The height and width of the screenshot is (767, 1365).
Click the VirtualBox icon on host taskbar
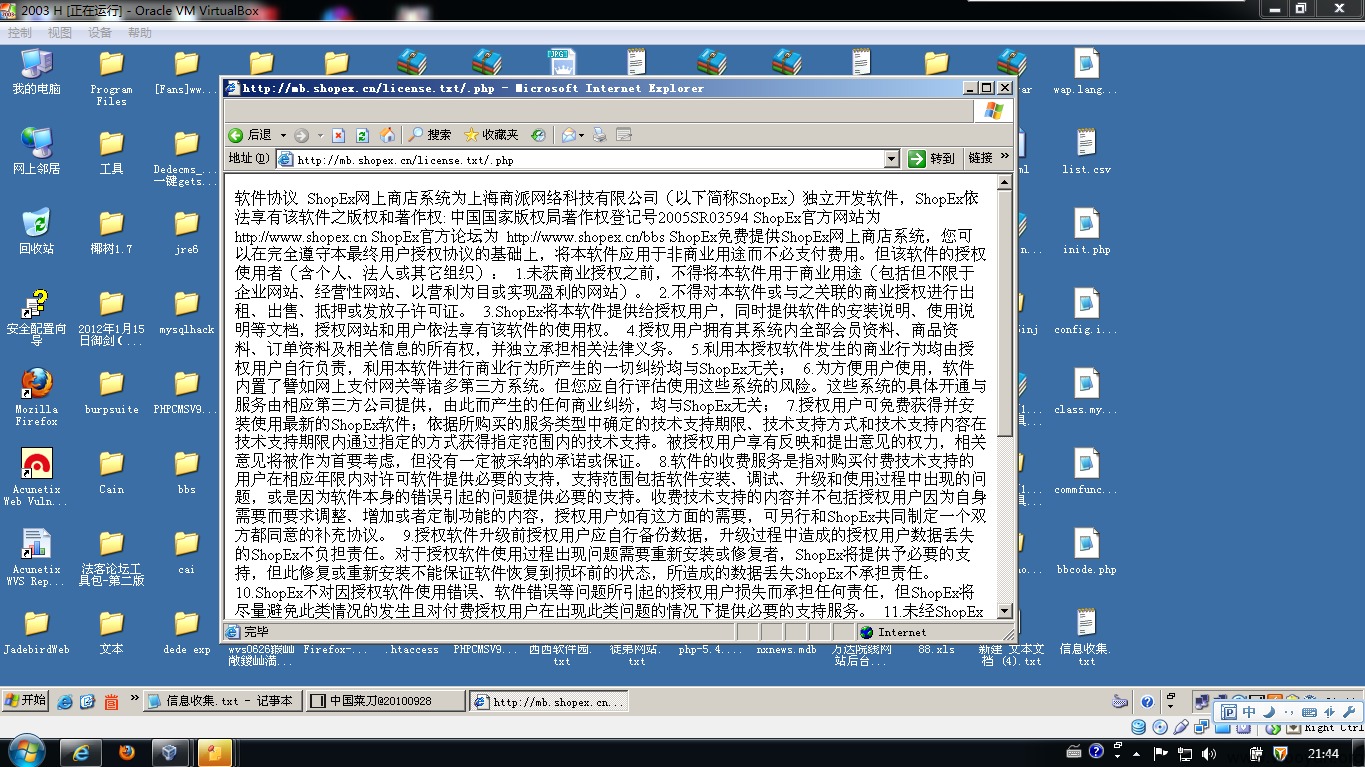pyautogui.click(x=170, y=752)
